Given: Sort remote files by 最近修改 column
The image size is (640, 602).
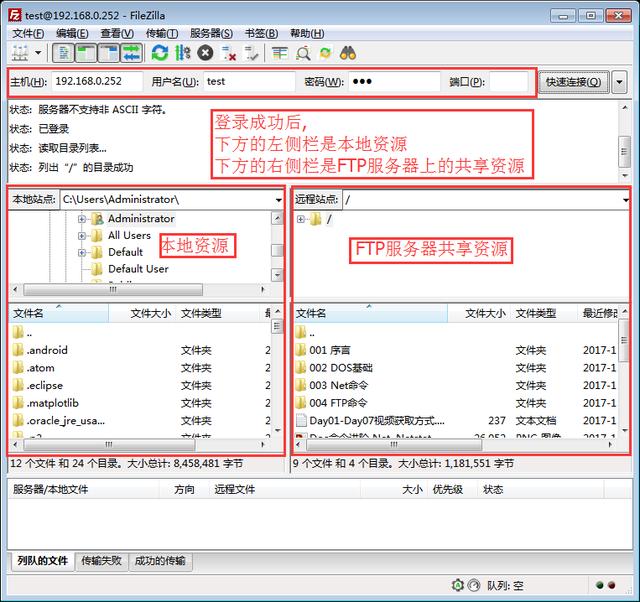Looking at the screenshot, I should pos(598,313).
